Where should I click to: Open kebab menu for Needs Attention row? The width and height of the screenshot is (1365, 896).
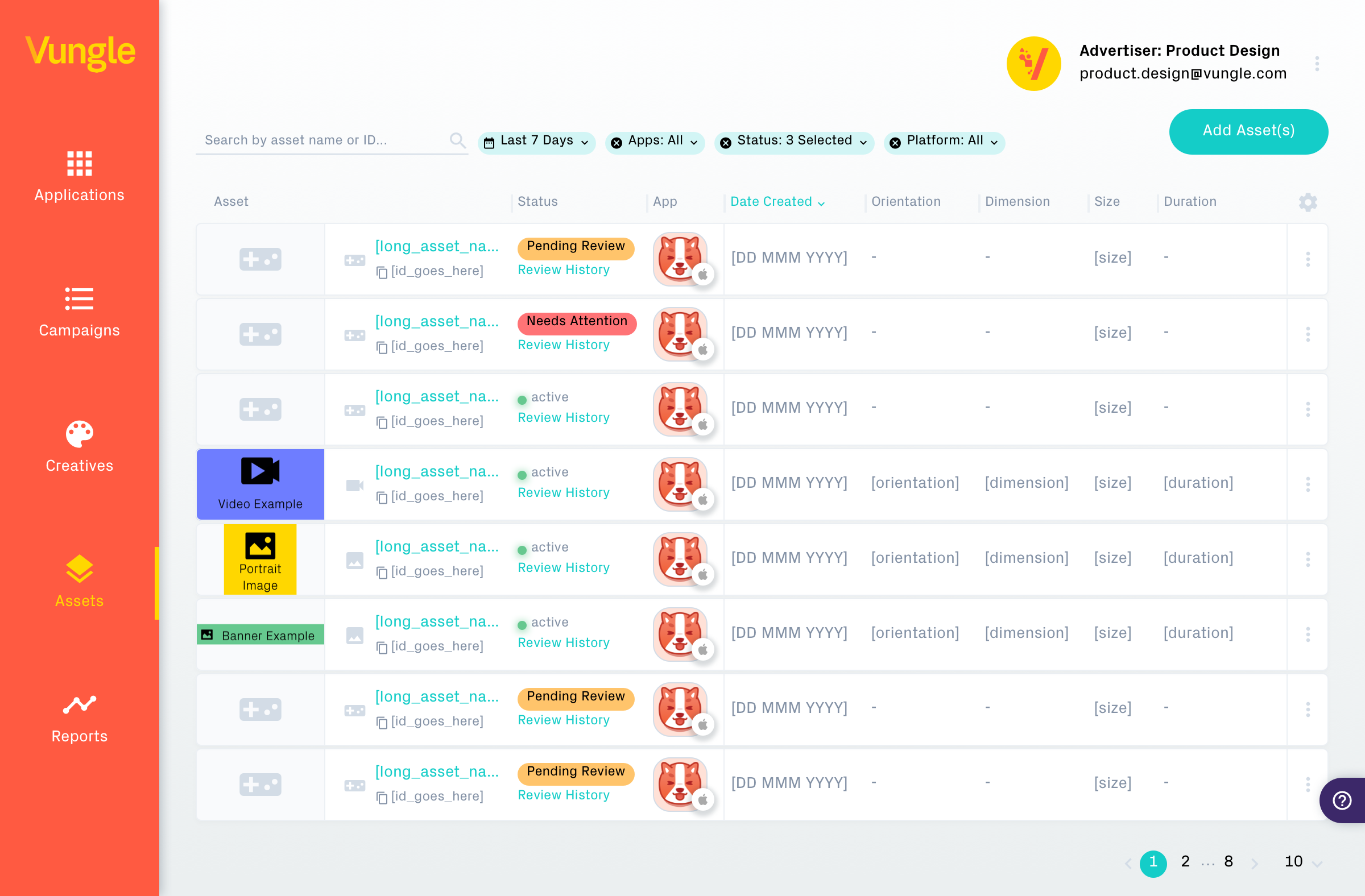coord(1308,334)
